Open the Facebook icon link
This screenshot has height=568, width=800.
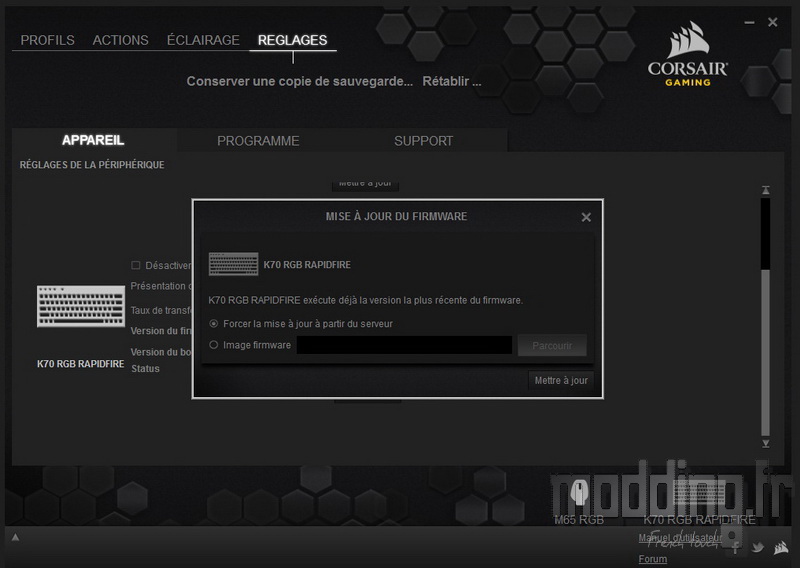click(x=735, y=549)
